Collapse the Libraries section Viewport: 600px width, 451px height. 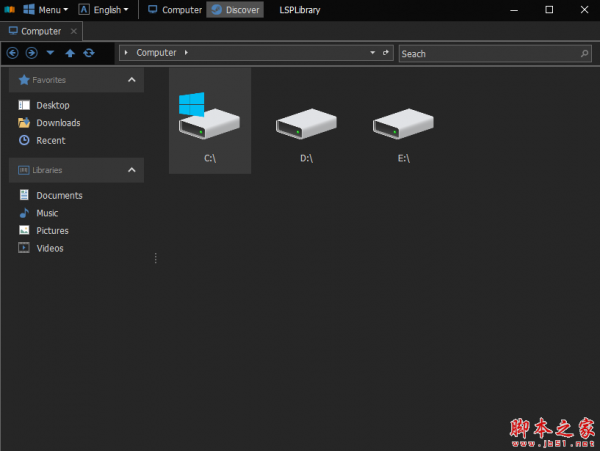pyautogui.click(x=132, y=170)
